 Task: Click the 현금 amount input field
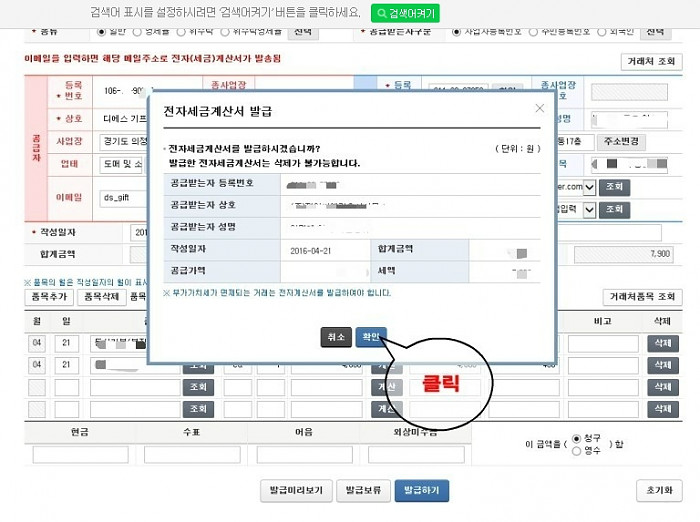[x=80, y=454]
